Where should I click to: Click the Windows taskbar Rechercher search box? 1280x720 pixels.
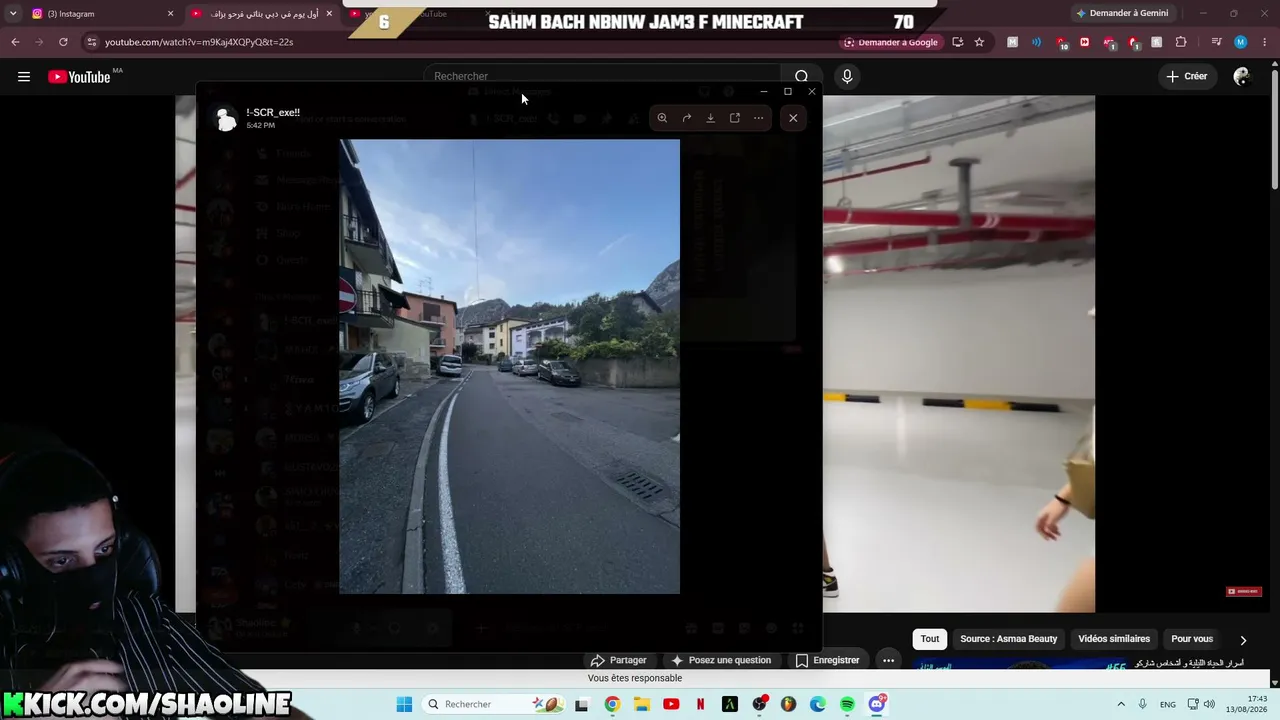click(493, 704)
